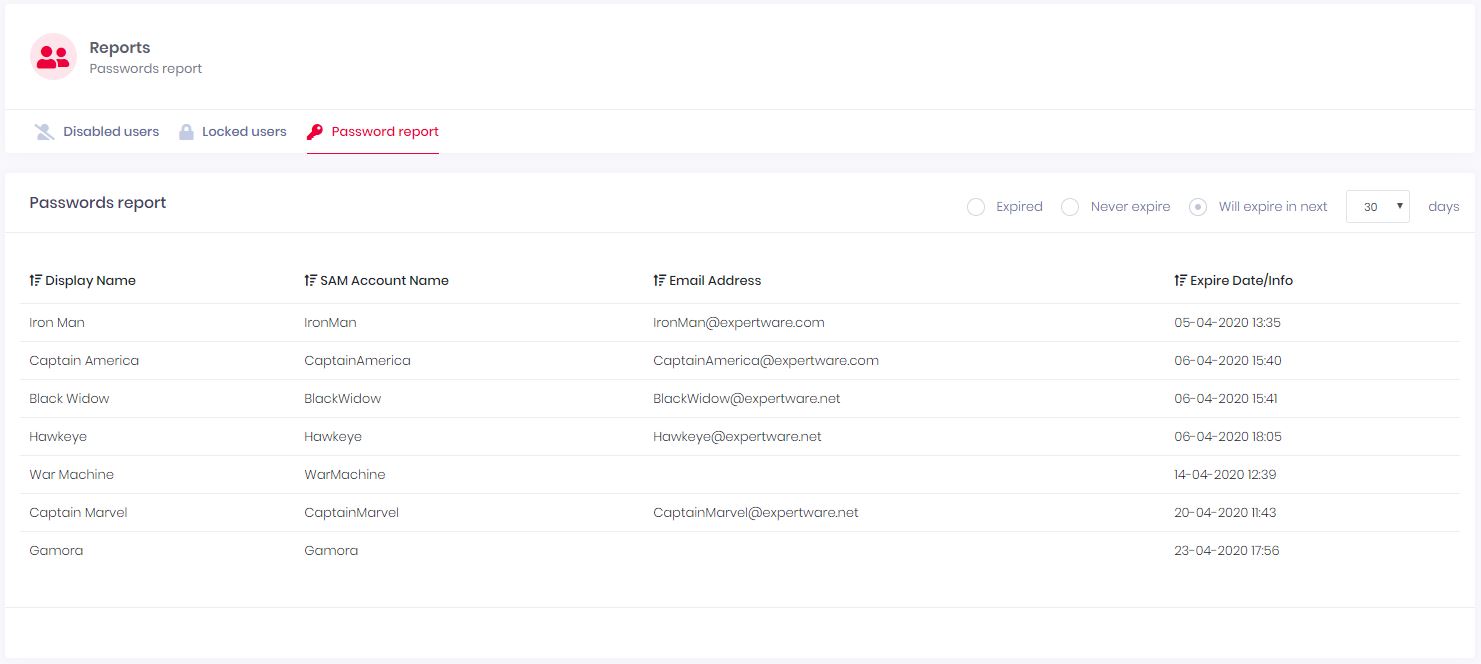The height and width of the screenshot is (664, 1481).
Task: Click the Password report key icon
Action: (315, 132)
